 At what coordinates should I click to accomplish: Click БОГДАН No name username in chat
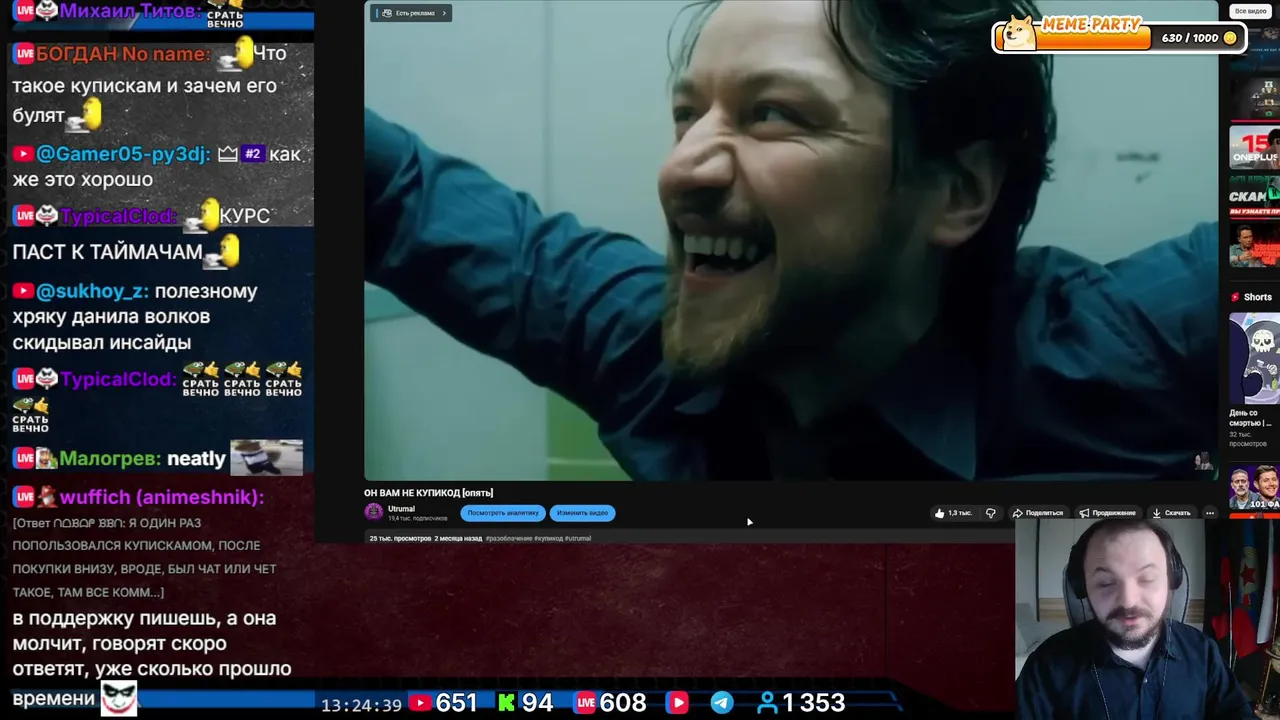point(124,54)
